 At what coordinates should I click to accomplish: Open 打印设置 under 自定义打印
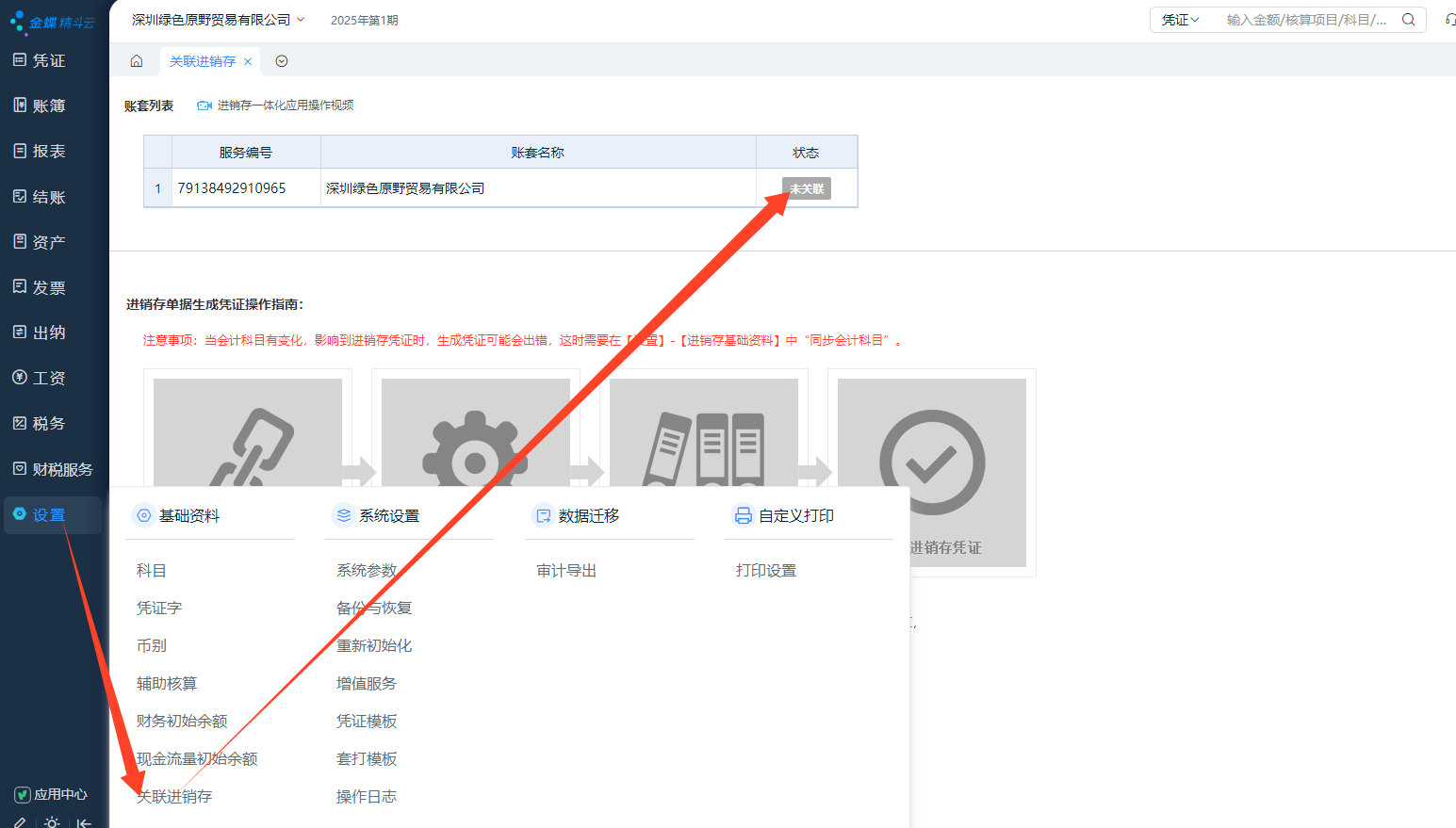click(x=766, y=571)
